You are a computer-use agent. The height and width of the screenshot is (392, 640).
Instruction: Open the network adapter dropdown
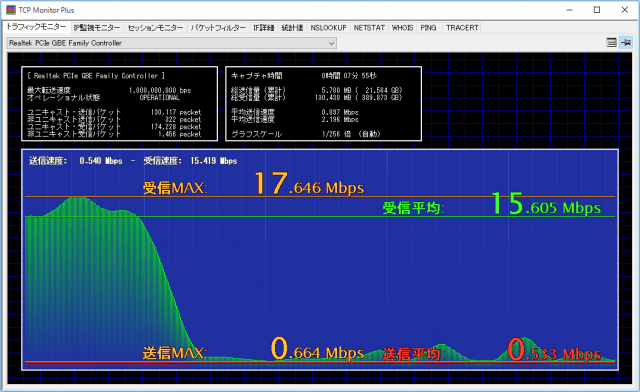pos(172,43)
